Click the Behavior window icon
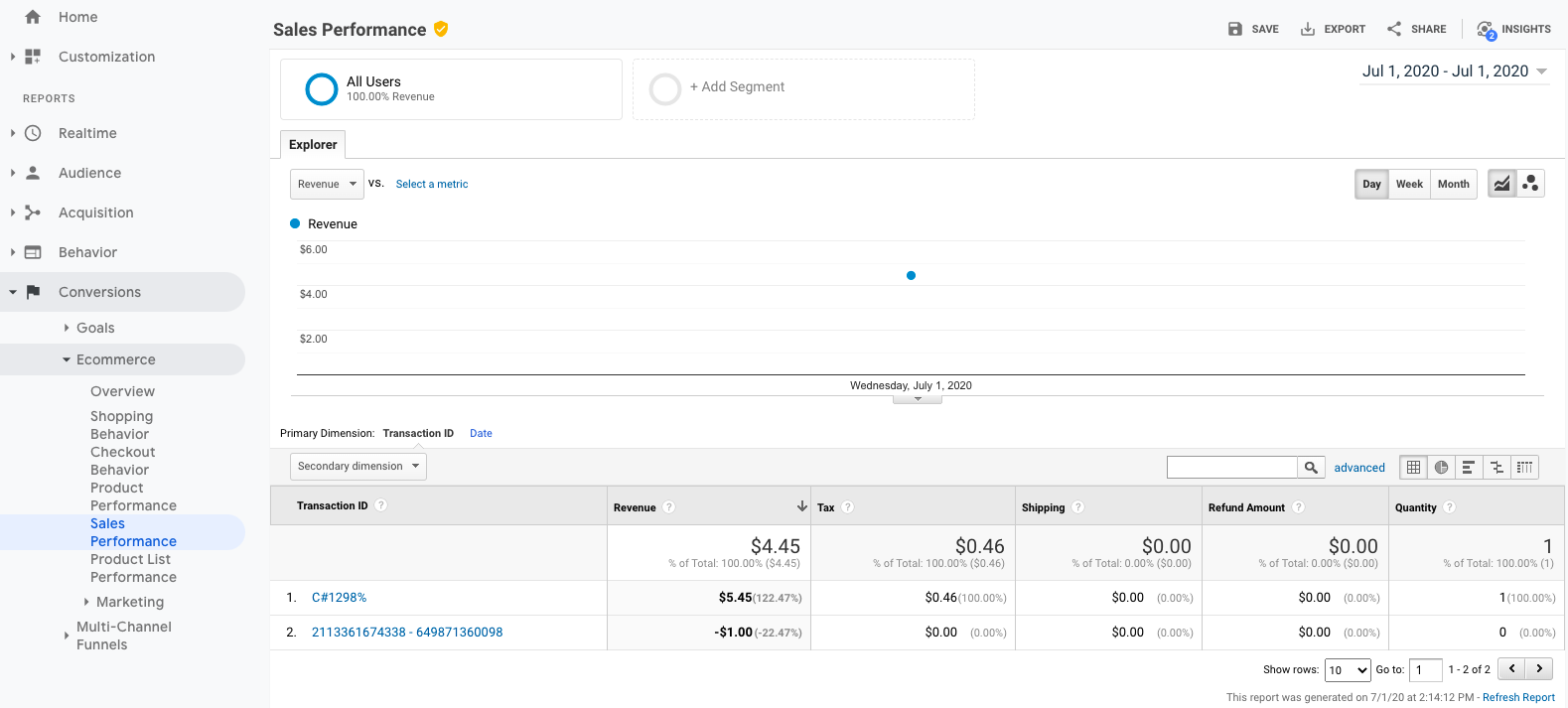Screen dimensions: 1568x708 [33, 252]
